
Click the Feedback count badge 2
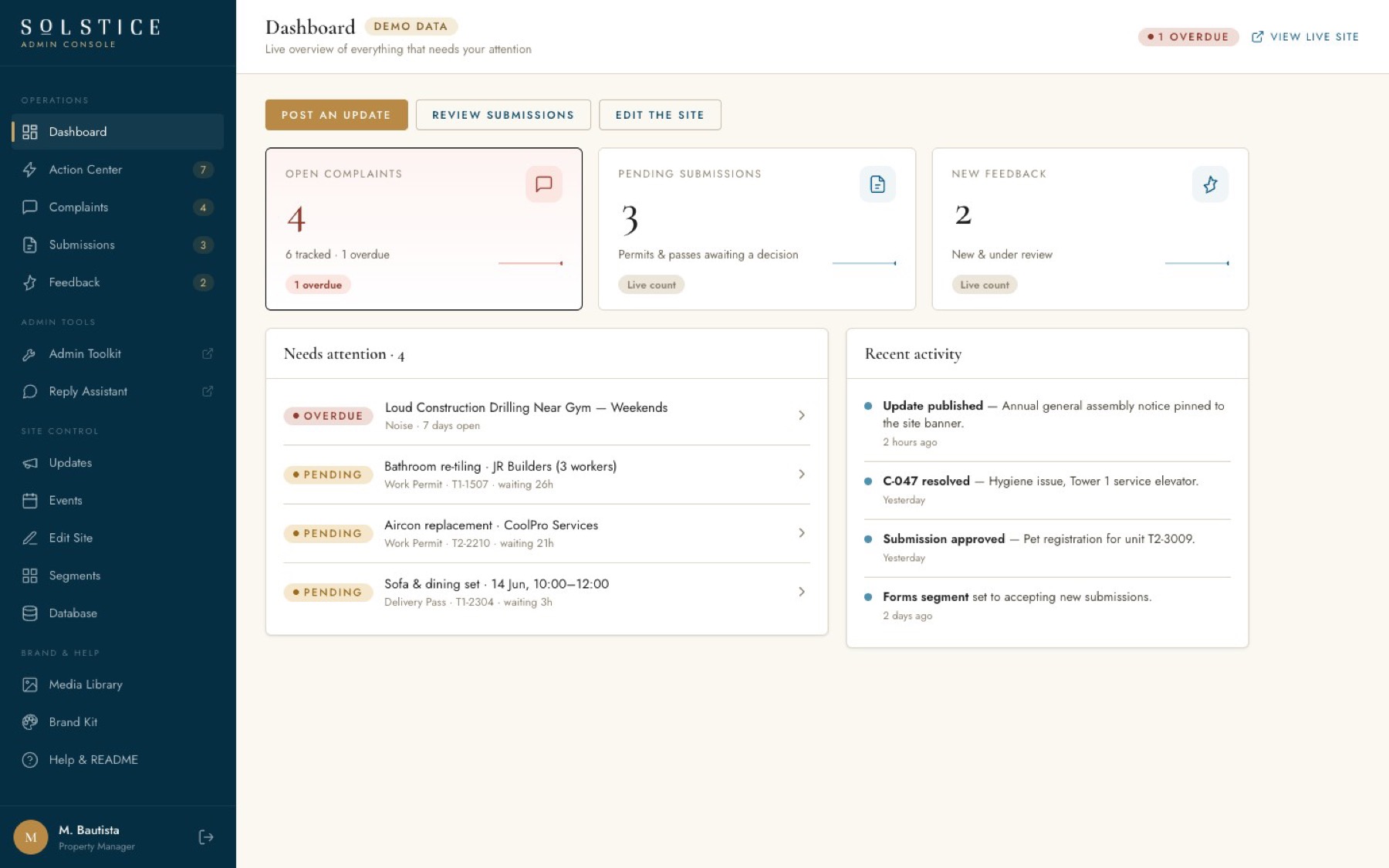tap(203, 282)
